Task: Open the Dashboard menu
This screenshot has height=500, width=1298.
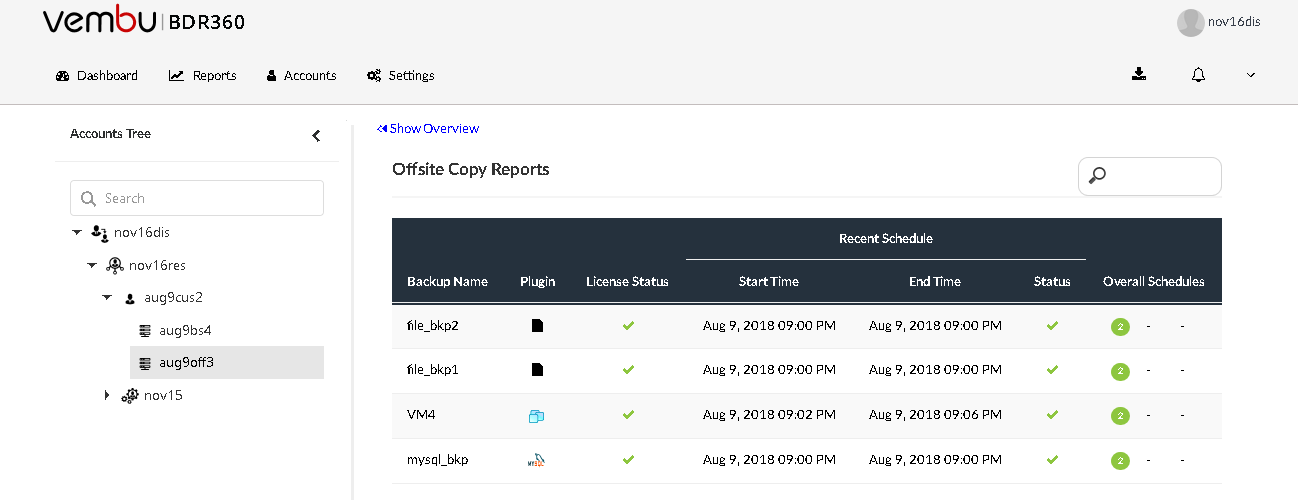Action: click(x=97, y=75)
